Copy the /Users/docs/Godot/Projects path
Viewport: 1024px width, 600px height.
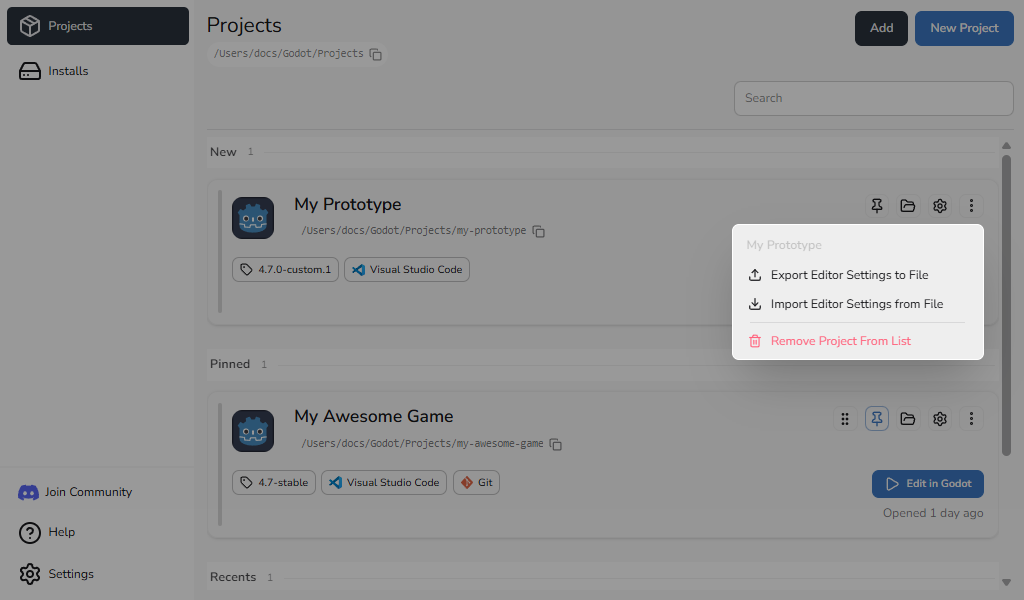point(376,54)
